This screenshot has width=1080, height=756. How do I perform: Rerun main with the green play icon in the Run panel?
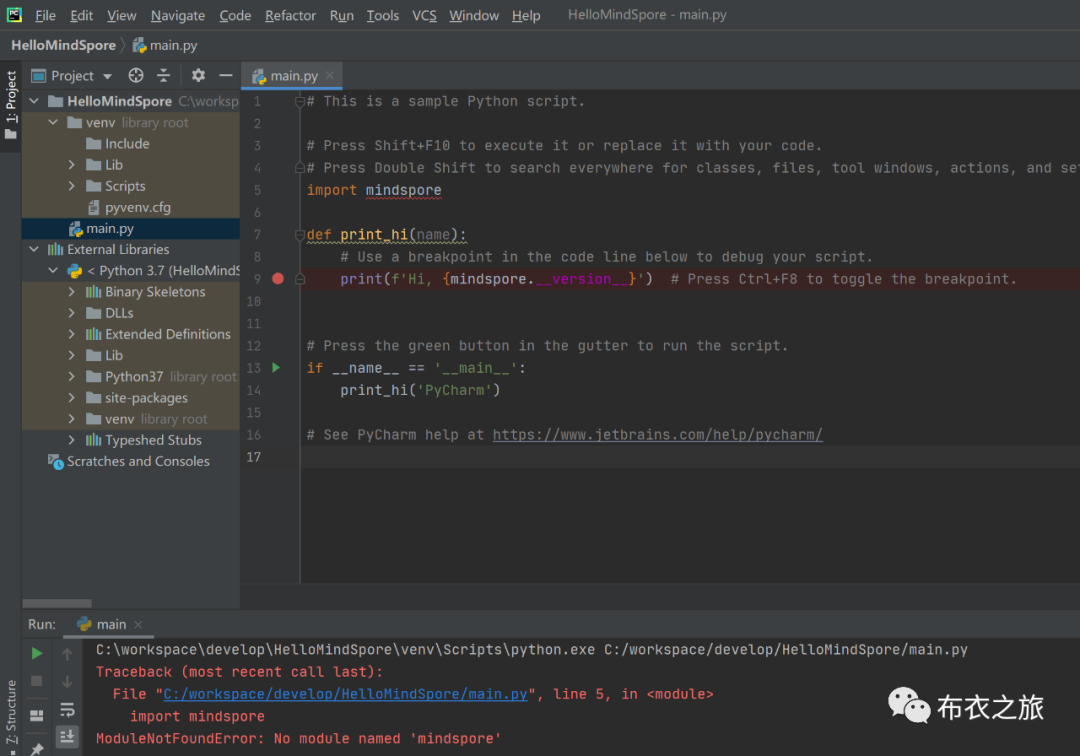pyautogui.click(x=37, y=653)
